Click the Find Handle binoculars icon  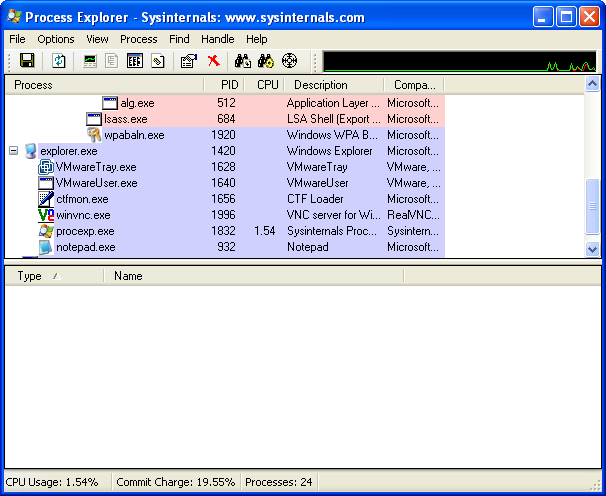tap(242, 61)
